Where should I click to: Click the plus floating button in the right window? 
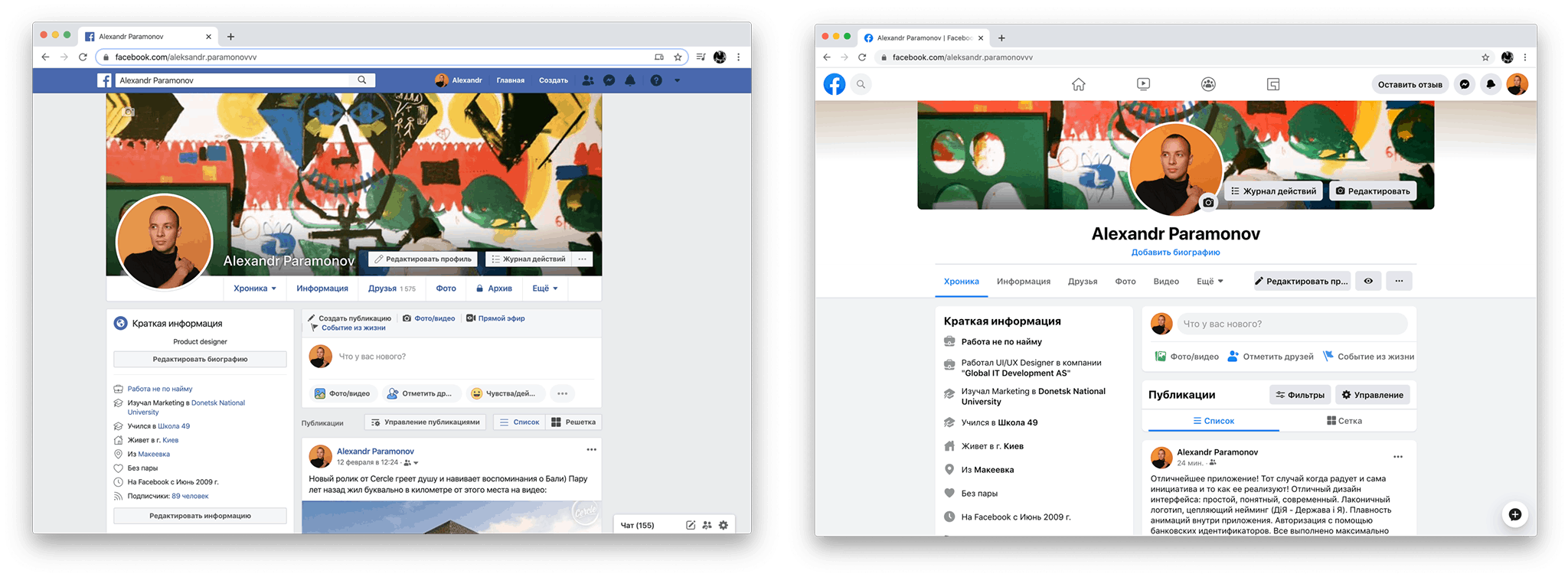tap(1515, 514)
